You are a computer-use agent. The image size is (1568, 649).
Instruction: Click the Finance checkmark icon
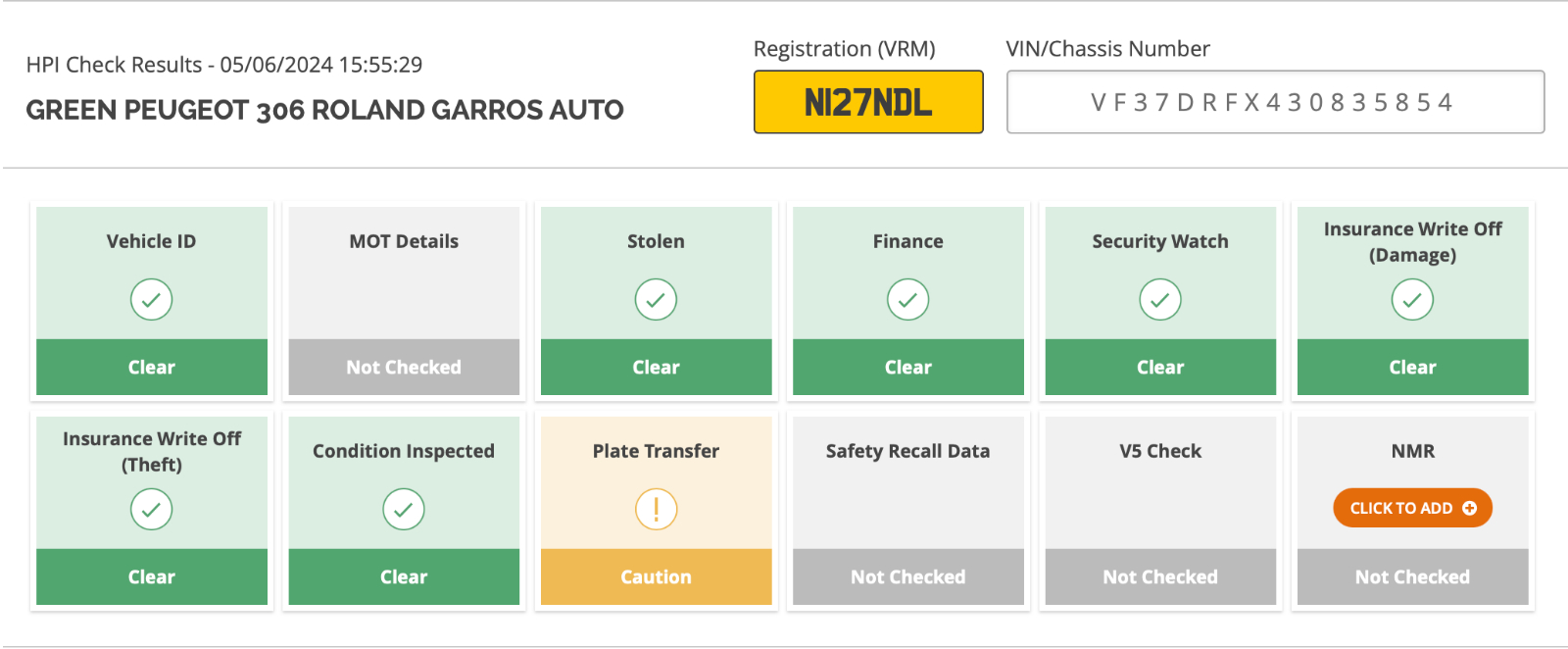click(908, 299)
